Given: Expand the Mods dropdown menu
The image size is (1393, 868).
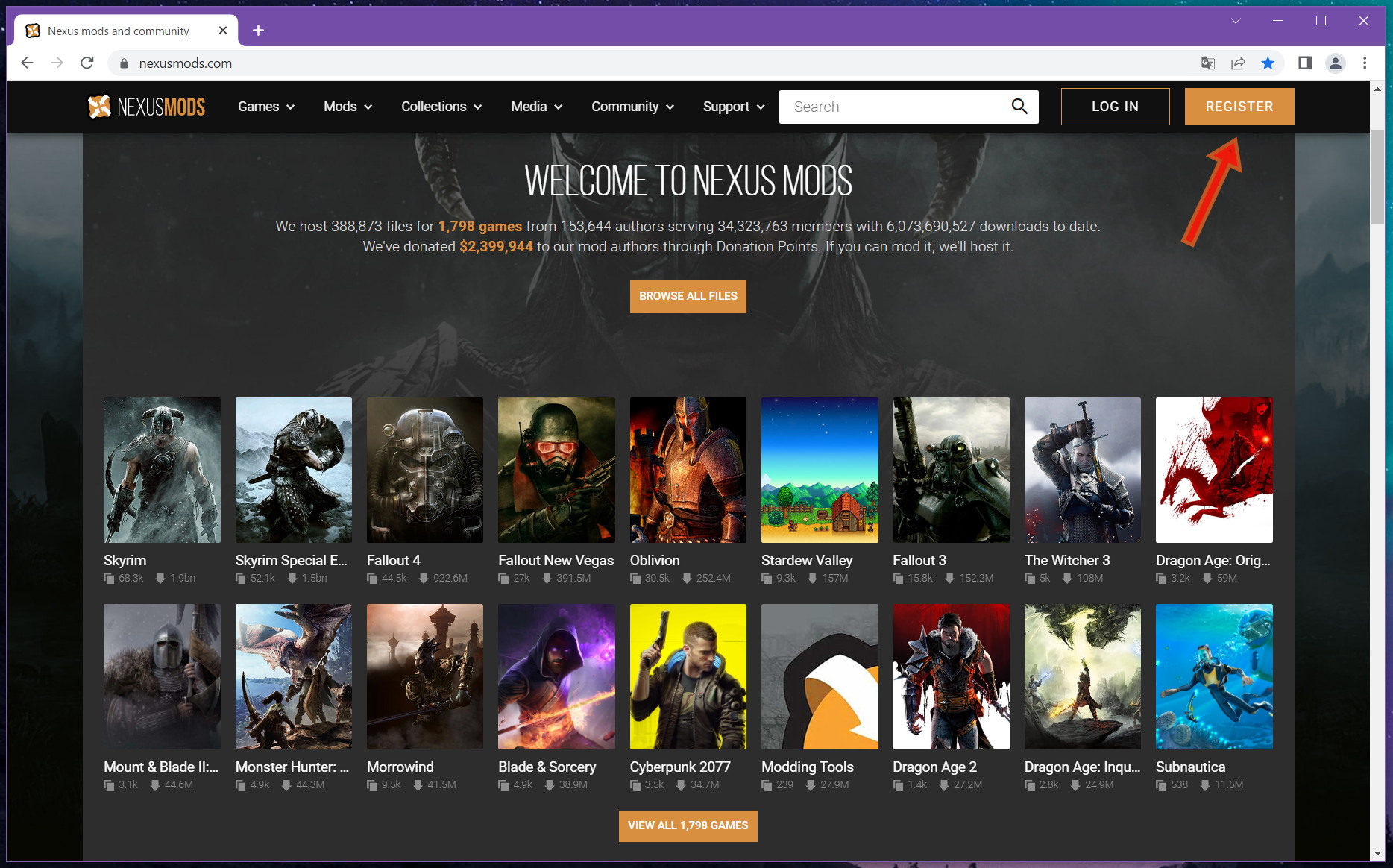Looking at the screenshot, I should [x=348, y=107].
